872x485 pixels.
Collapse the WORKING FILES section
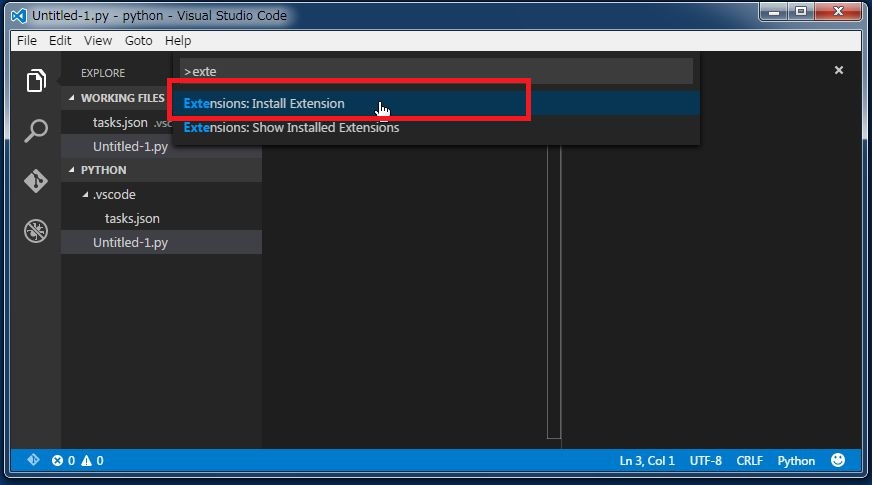72,98
